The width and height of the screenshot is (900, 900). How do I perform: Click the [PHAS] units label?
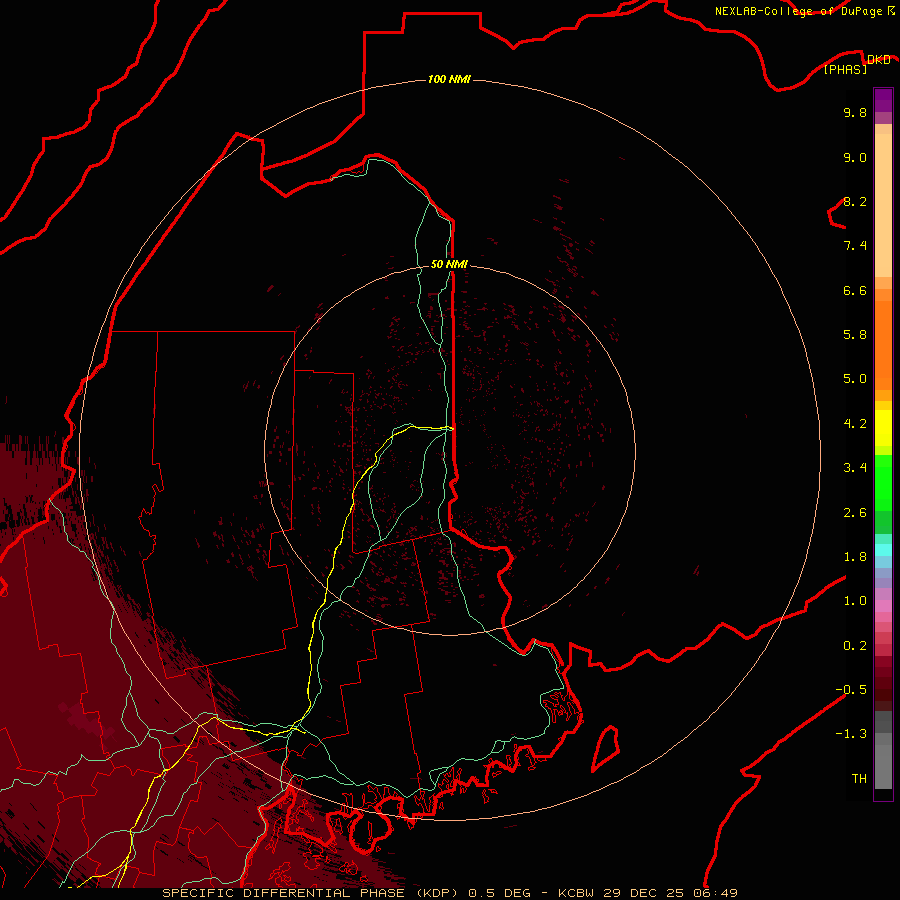(845, 69)
